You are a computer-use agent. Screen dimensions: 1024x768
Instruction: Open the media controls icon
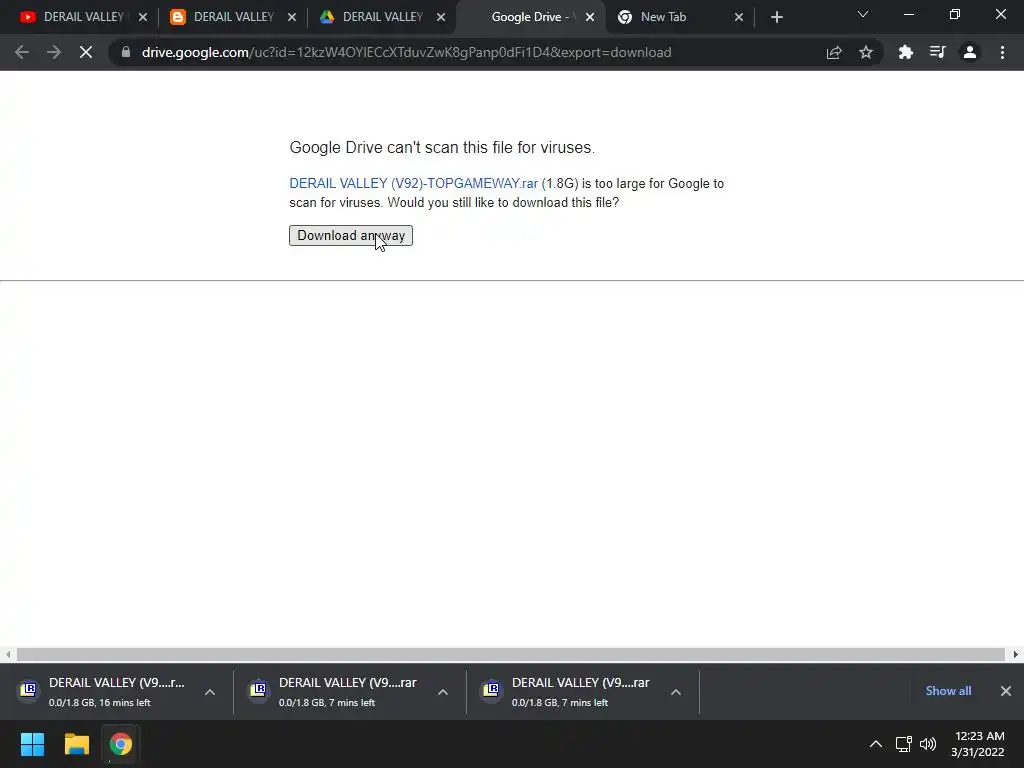(937, 52)
